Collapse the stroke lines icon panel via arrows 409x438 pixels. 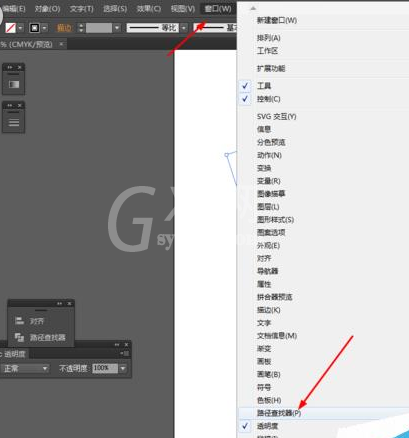click(10, 105)
